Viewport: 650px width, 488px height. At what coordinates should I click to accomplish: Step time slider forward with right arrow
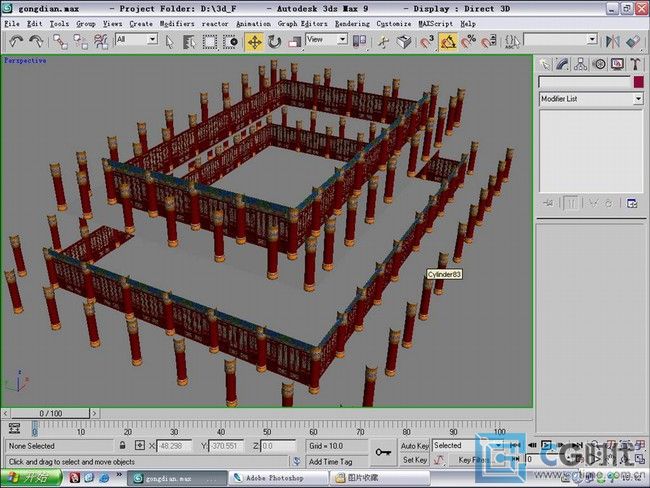click(95, 413)
